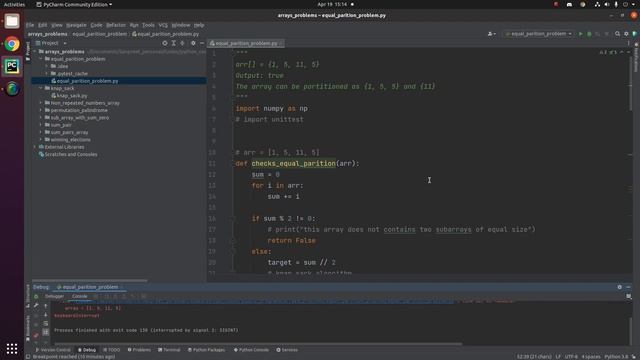The image size is (640, 360).
Task: Select equal_partition_problem.py editor tab
Action: [246, 43]
